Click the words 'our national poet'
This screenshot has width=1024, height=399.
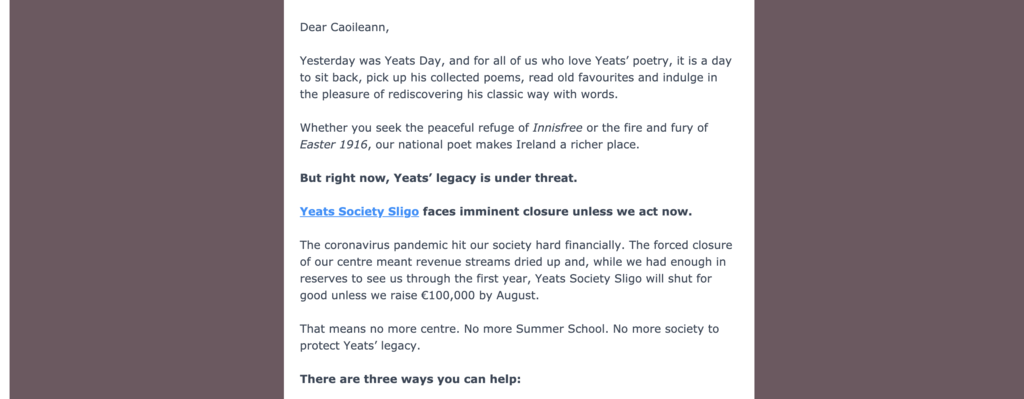[422, 144]
